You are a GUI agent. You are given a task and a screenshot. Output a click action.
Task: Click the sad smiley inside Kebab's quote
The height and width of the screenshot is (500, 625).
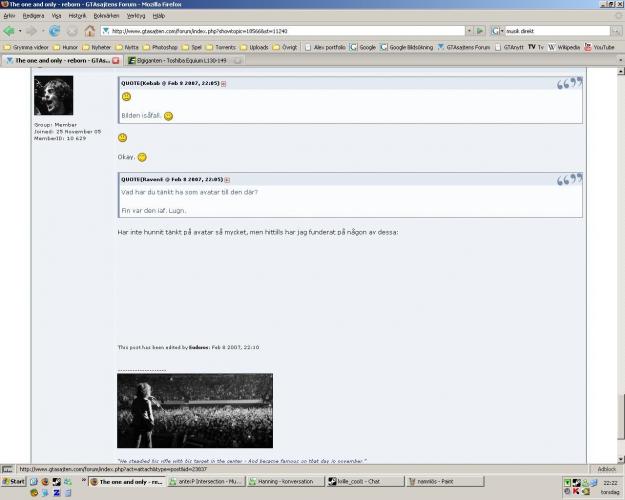point(126,96)
